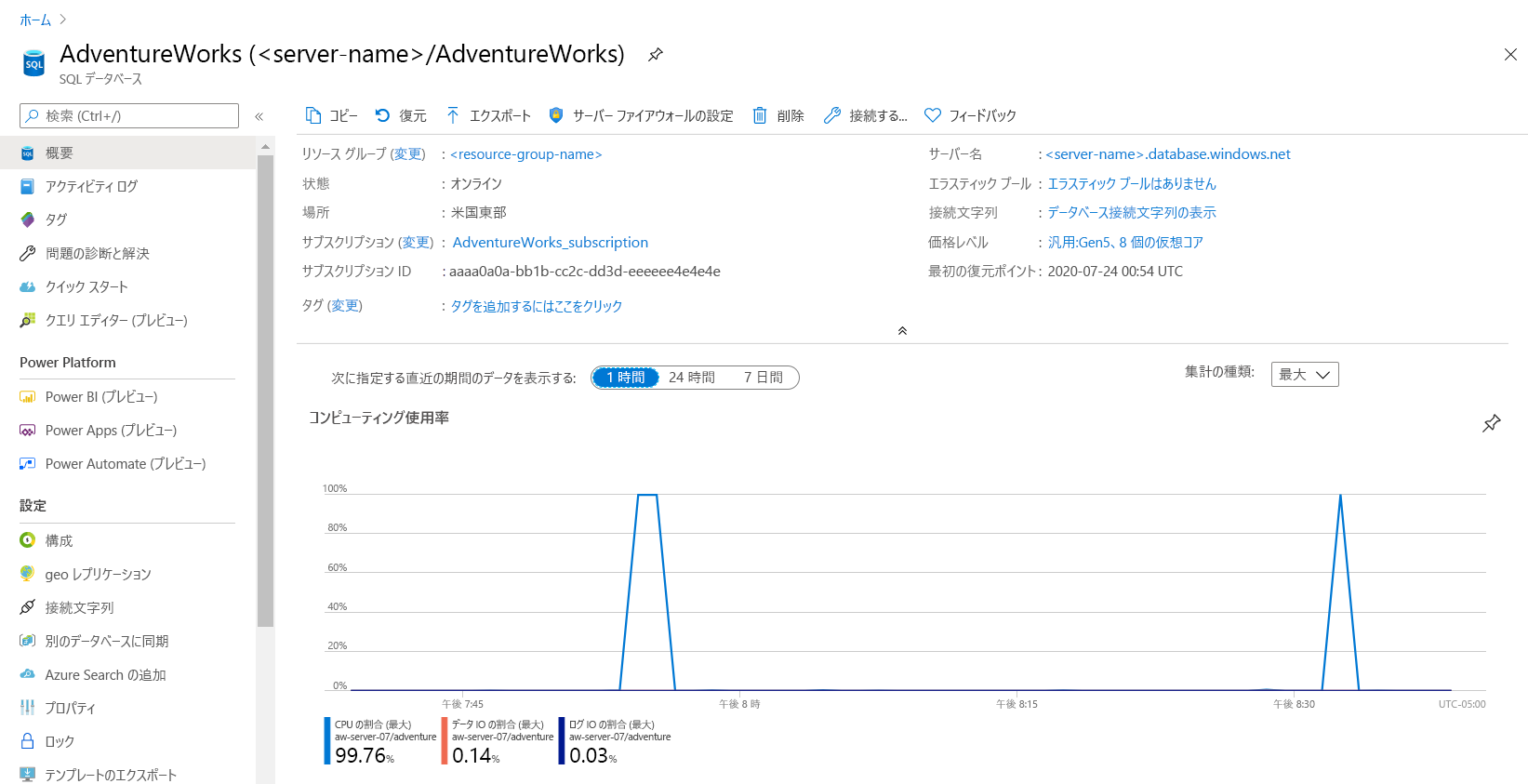Screen dimensions: 1528x784
Task: Click the 99.76% CPU value
Action: tap(365, 755)
